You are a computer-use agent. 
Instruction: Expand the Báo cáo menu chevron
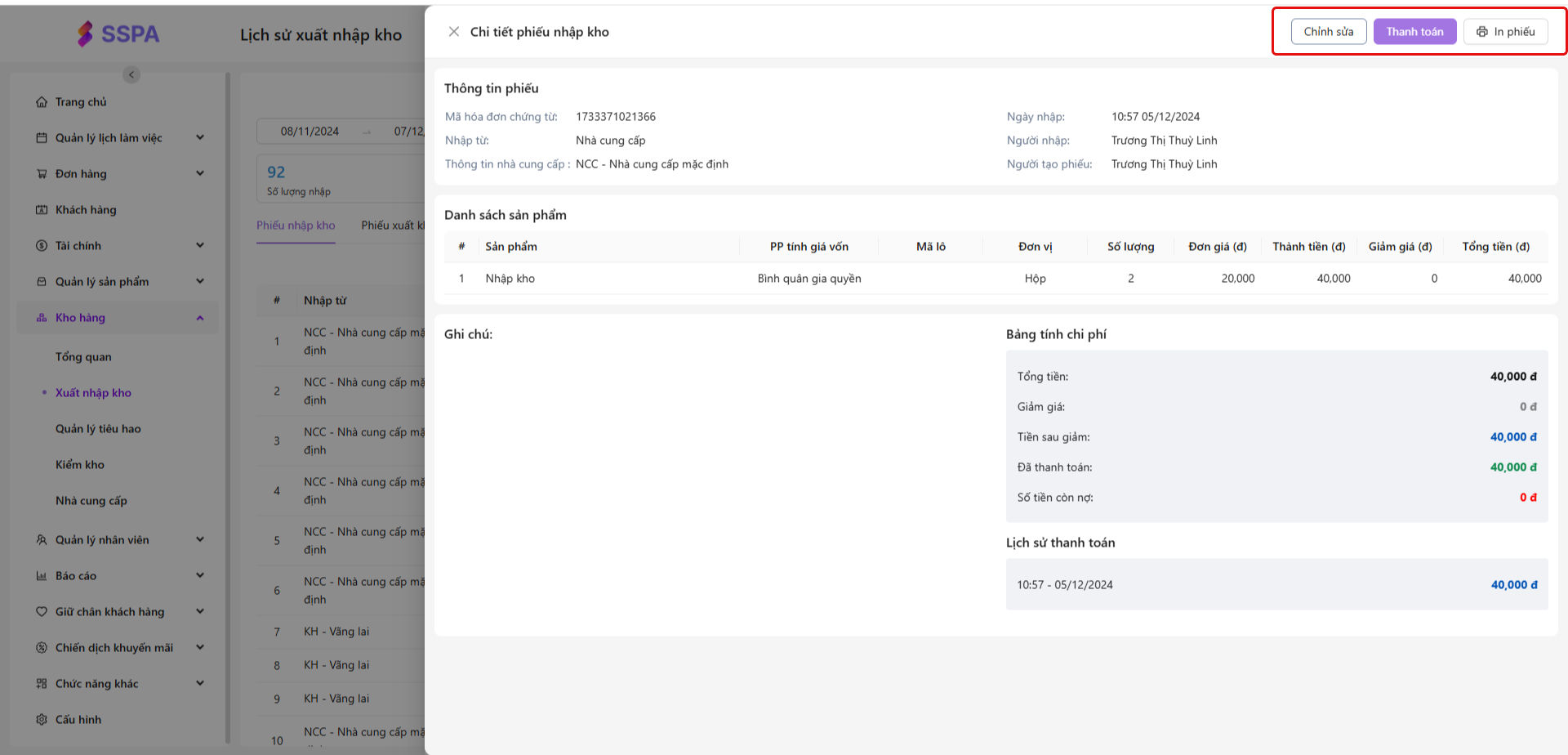point(200,576)
